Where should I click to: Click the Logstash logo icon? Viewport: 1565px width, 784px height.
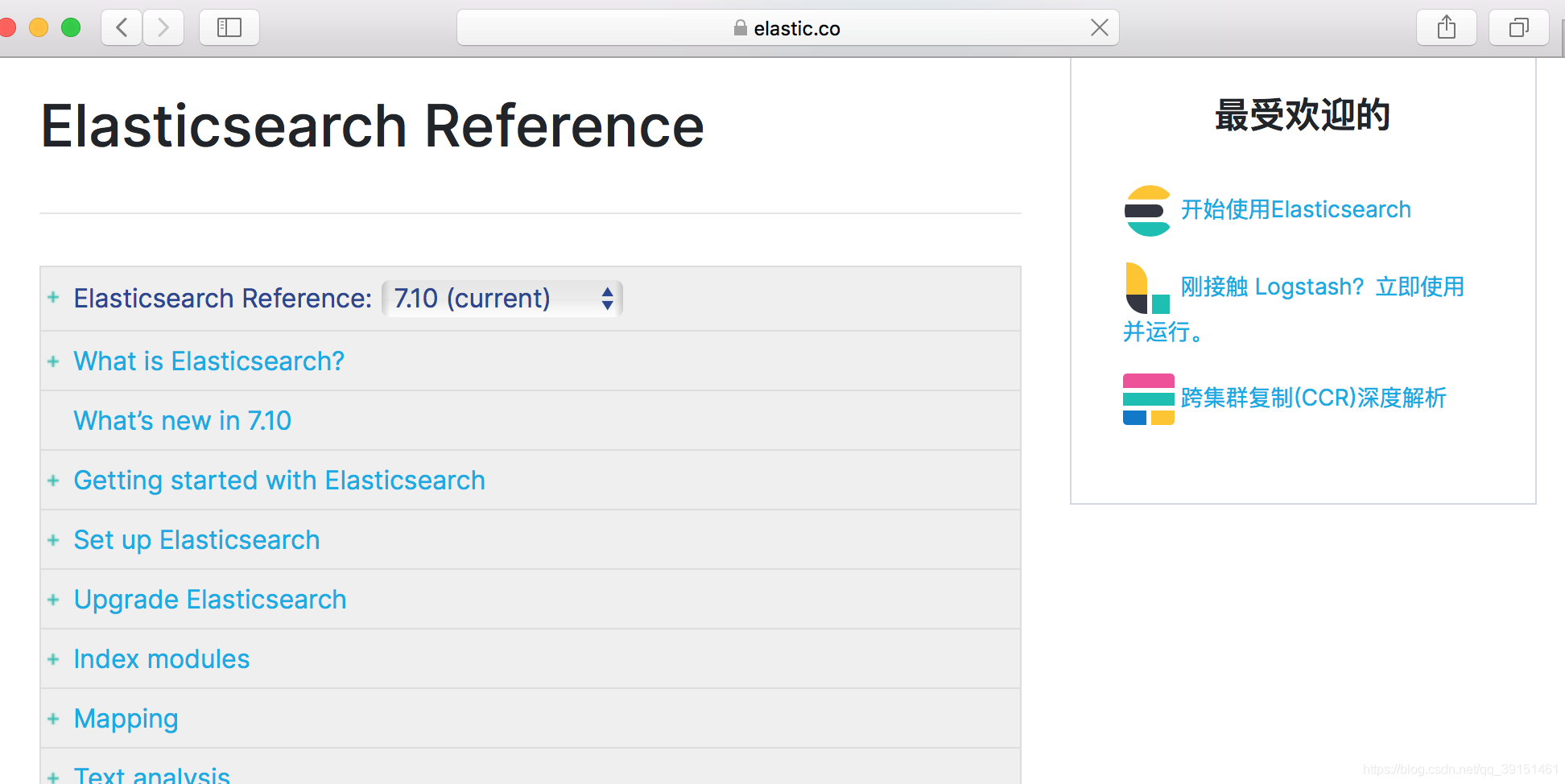(x=1148, y=287)
